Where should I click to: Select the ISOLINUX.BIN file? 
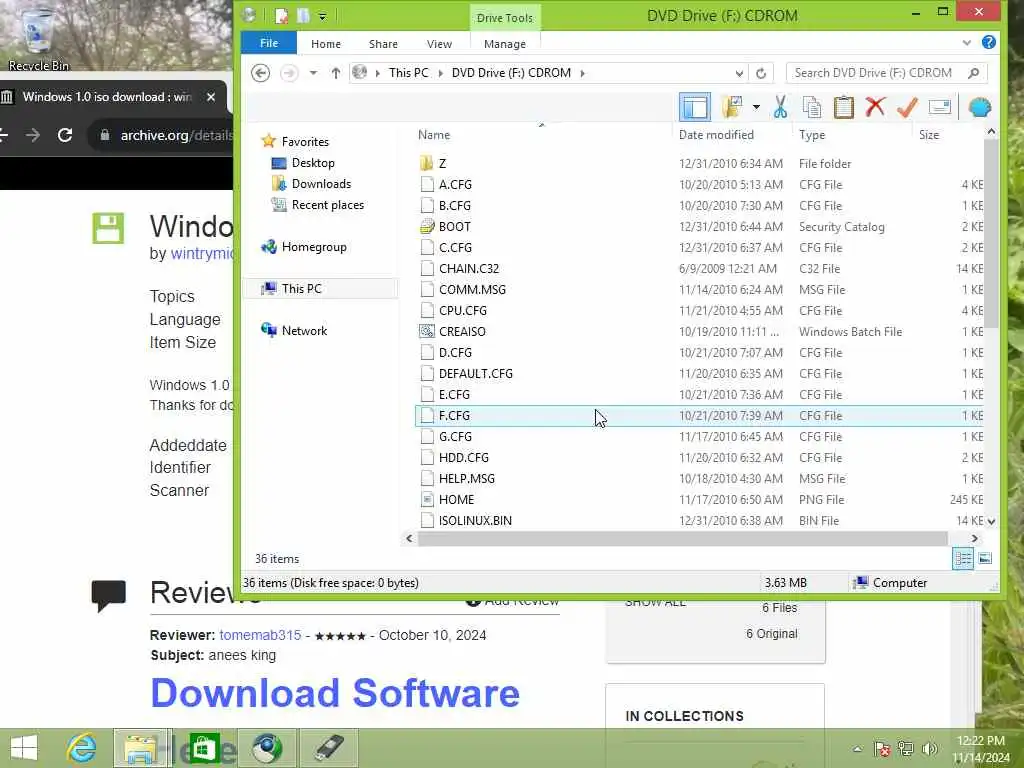click(475, 520)
